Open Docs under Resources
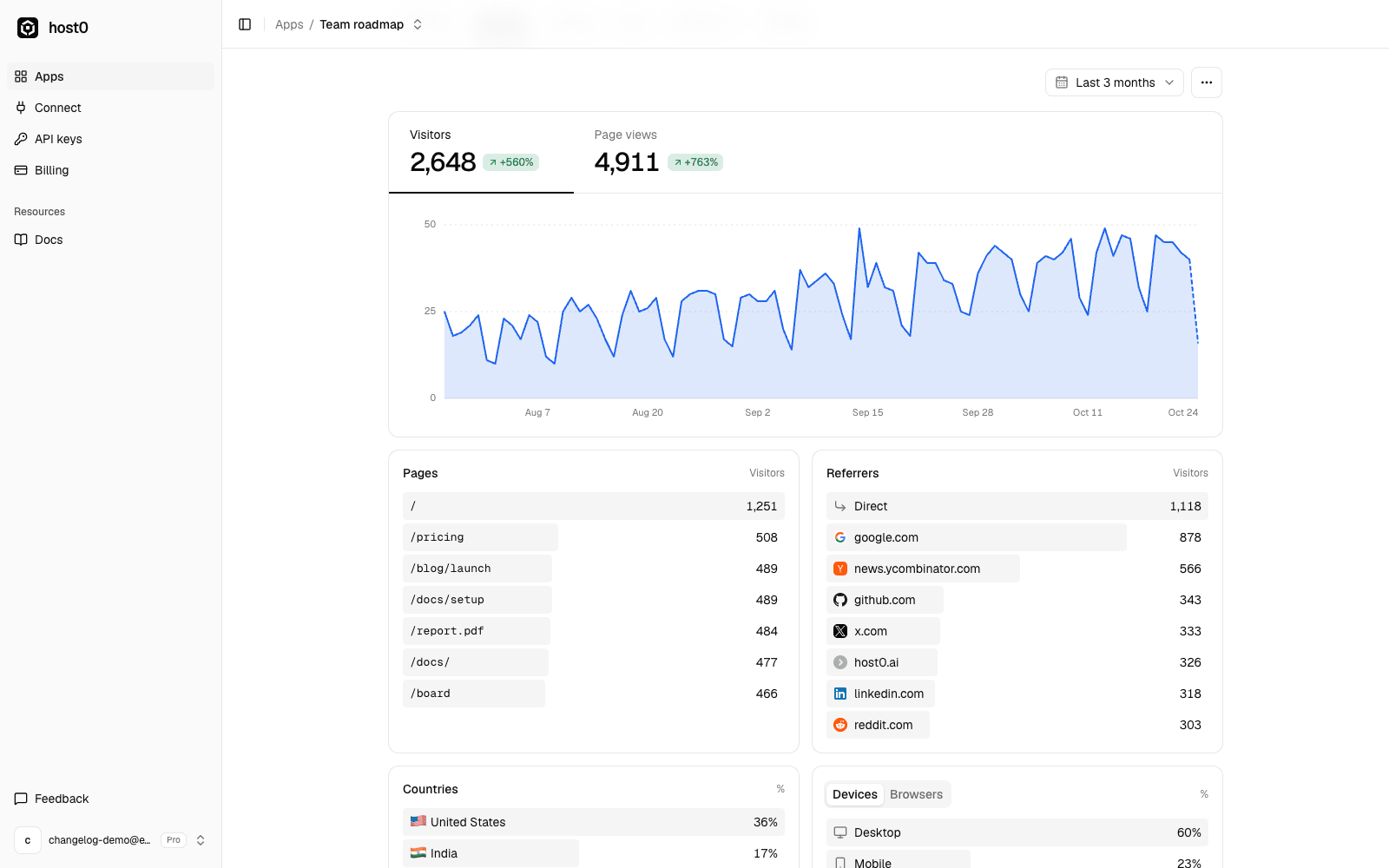 [111, 240]
